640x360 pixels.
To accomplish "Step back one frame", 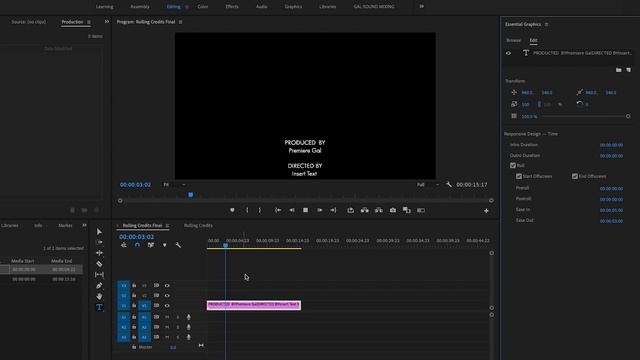I will (x=292, y=210).
